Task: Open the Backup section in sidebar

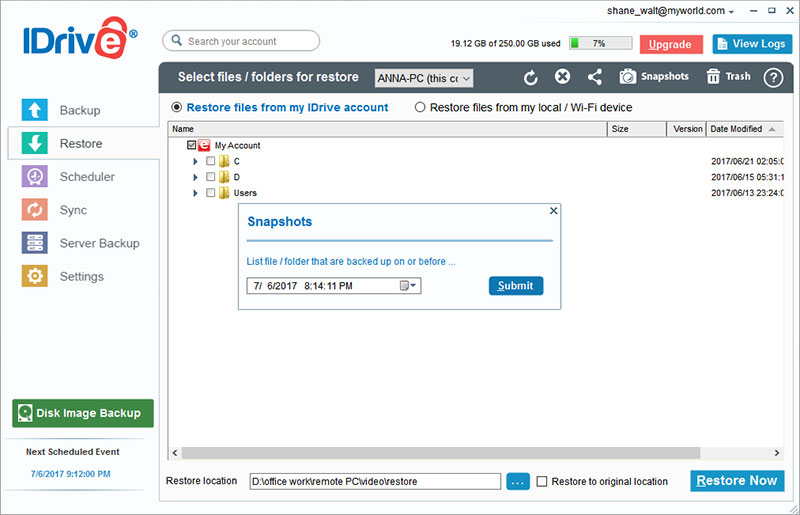Action: pyautogui.click(x=61, y=110)
